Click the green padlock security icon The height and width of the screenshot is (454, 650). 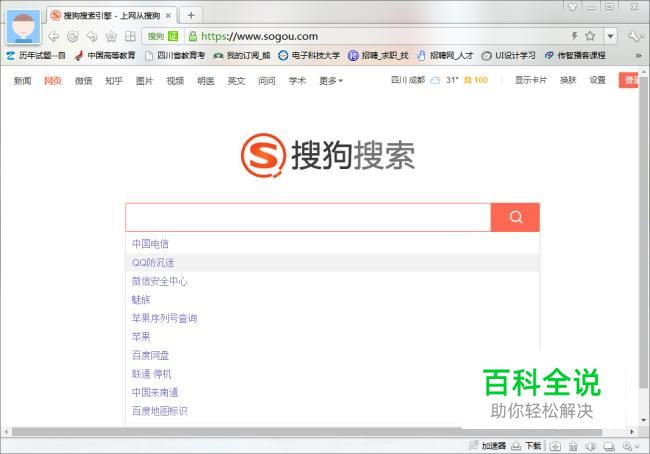(x=192, y=36)
